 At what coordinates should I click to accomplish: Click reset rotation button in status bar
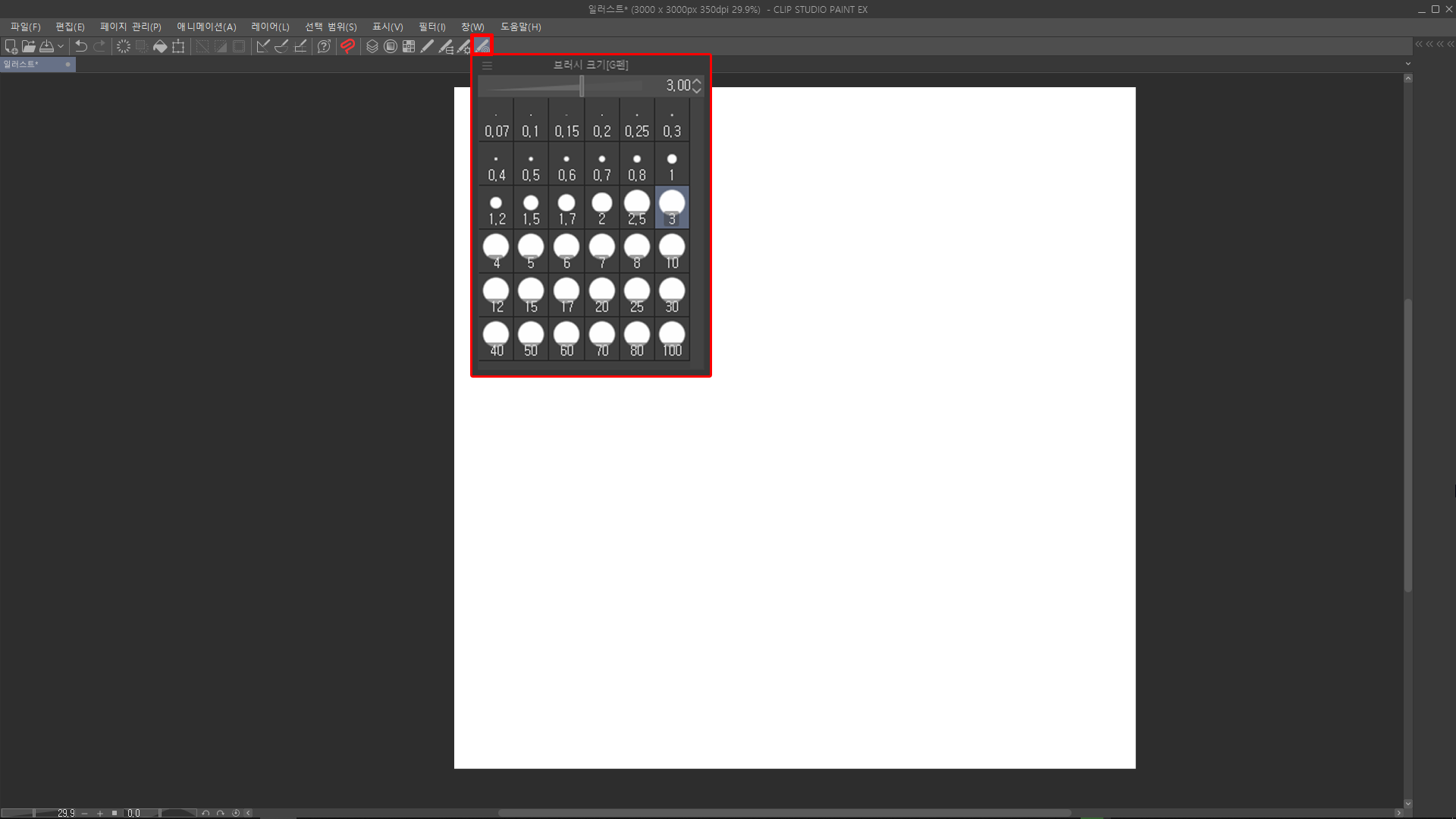pos(236,813)
